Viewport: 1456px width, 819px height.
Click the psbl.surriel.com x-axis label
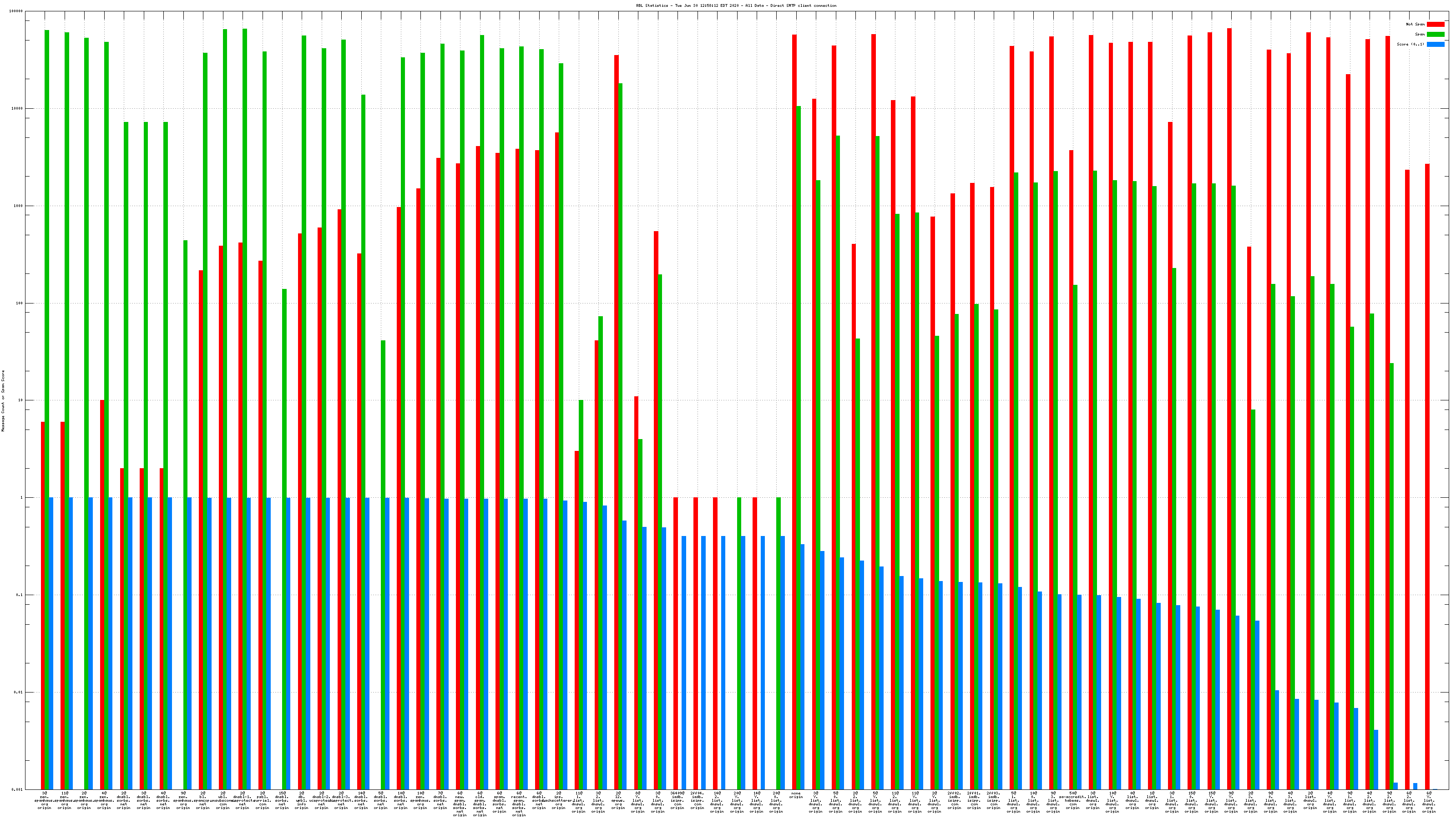tap(262, 800)
